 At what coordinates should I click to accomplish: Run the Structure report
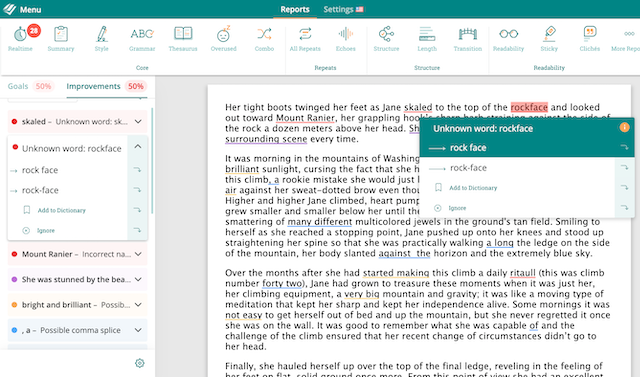click(x=386, y=38)
